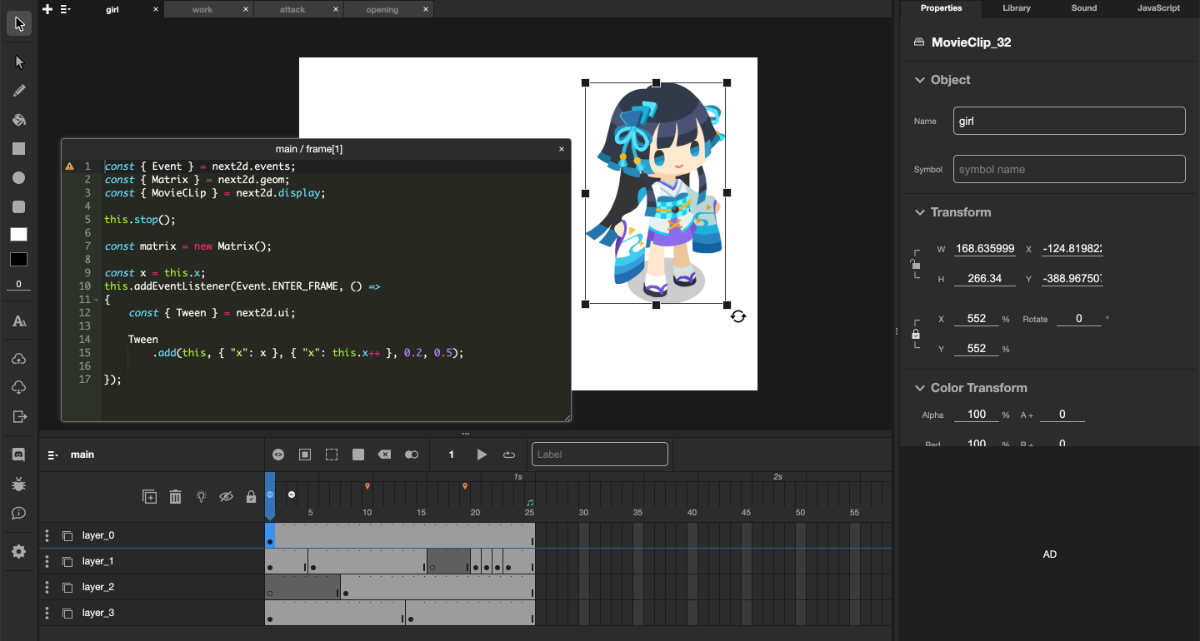
Task: Toggle highlight with the light bulb icon
Action: pos(200,496)
